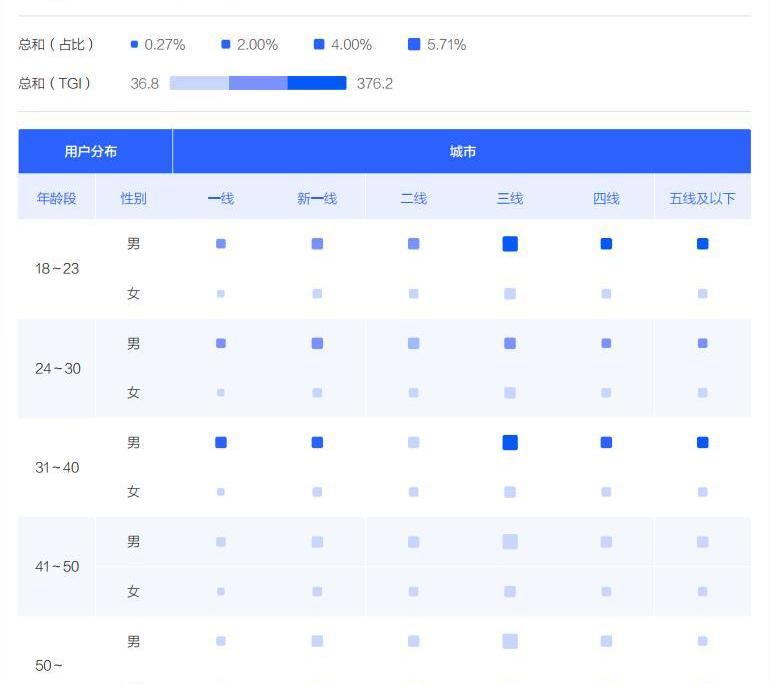The width and height of the screenshot is (770, 684).
Task: Click the 用户分布 header cell
Action: [x=95, y=151]
